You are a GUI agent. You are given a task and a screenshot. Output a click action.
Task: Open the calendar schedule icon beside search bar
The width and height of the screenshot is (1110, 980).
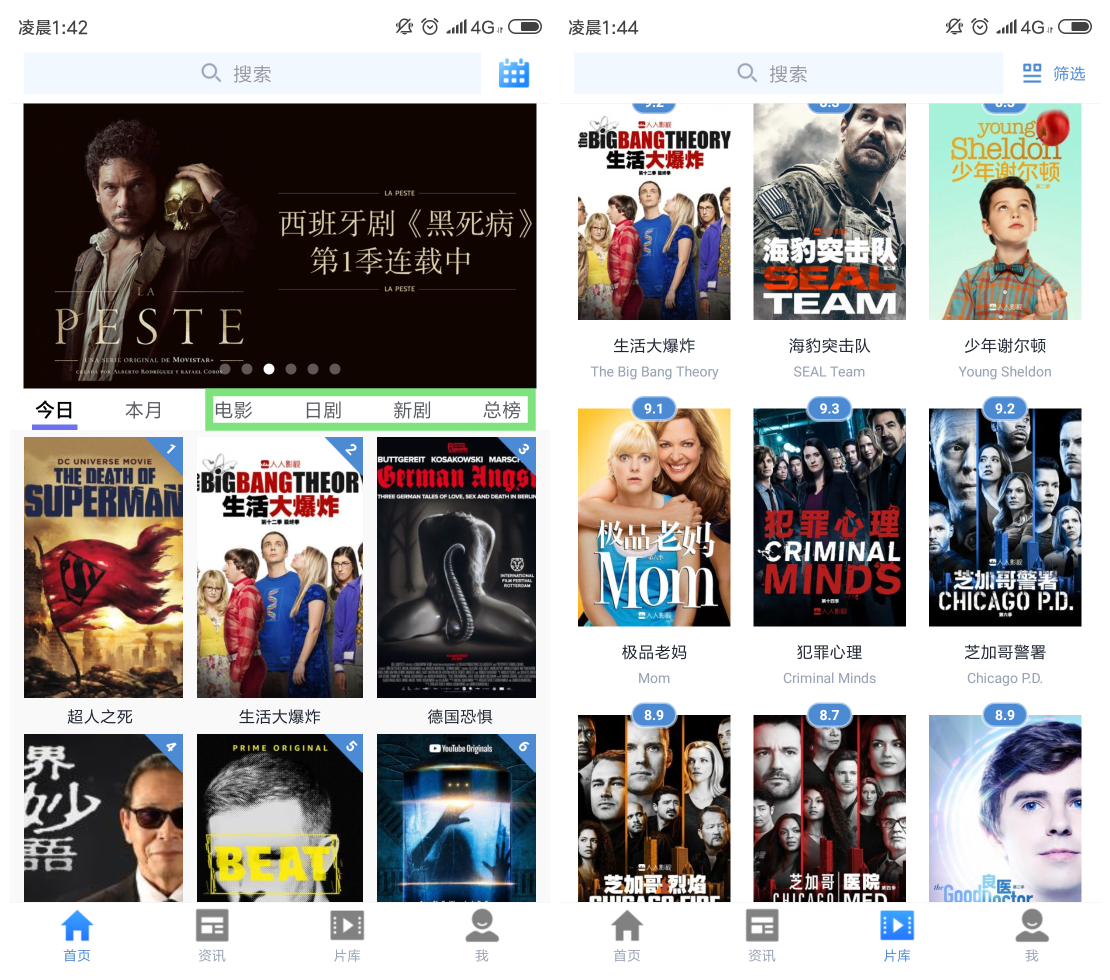pyautogui.click(x=514, y=73)
